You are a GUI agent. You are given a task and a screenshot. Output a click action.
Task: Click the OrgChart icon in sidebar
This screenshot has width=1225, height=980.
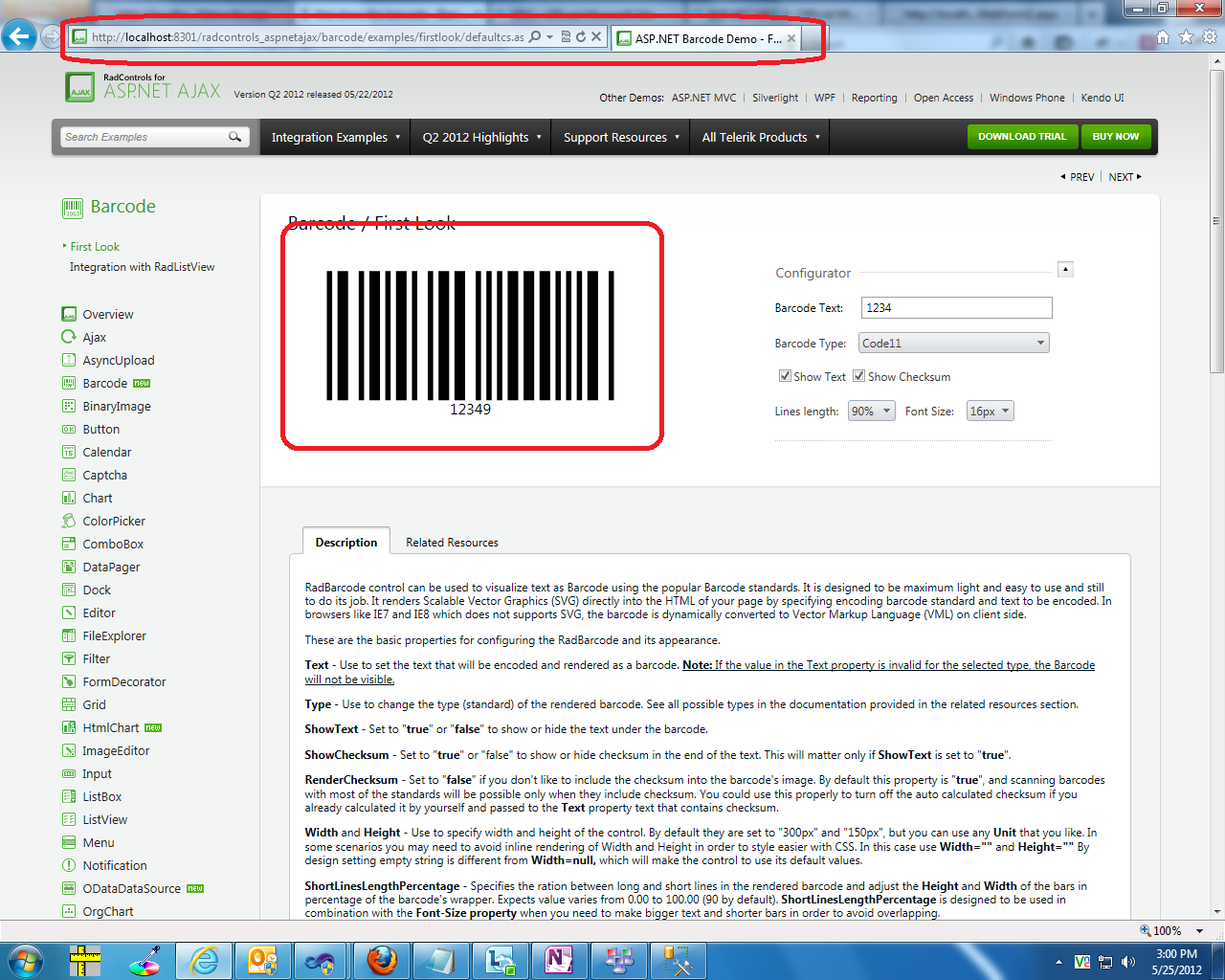click(x=69, y=911)
